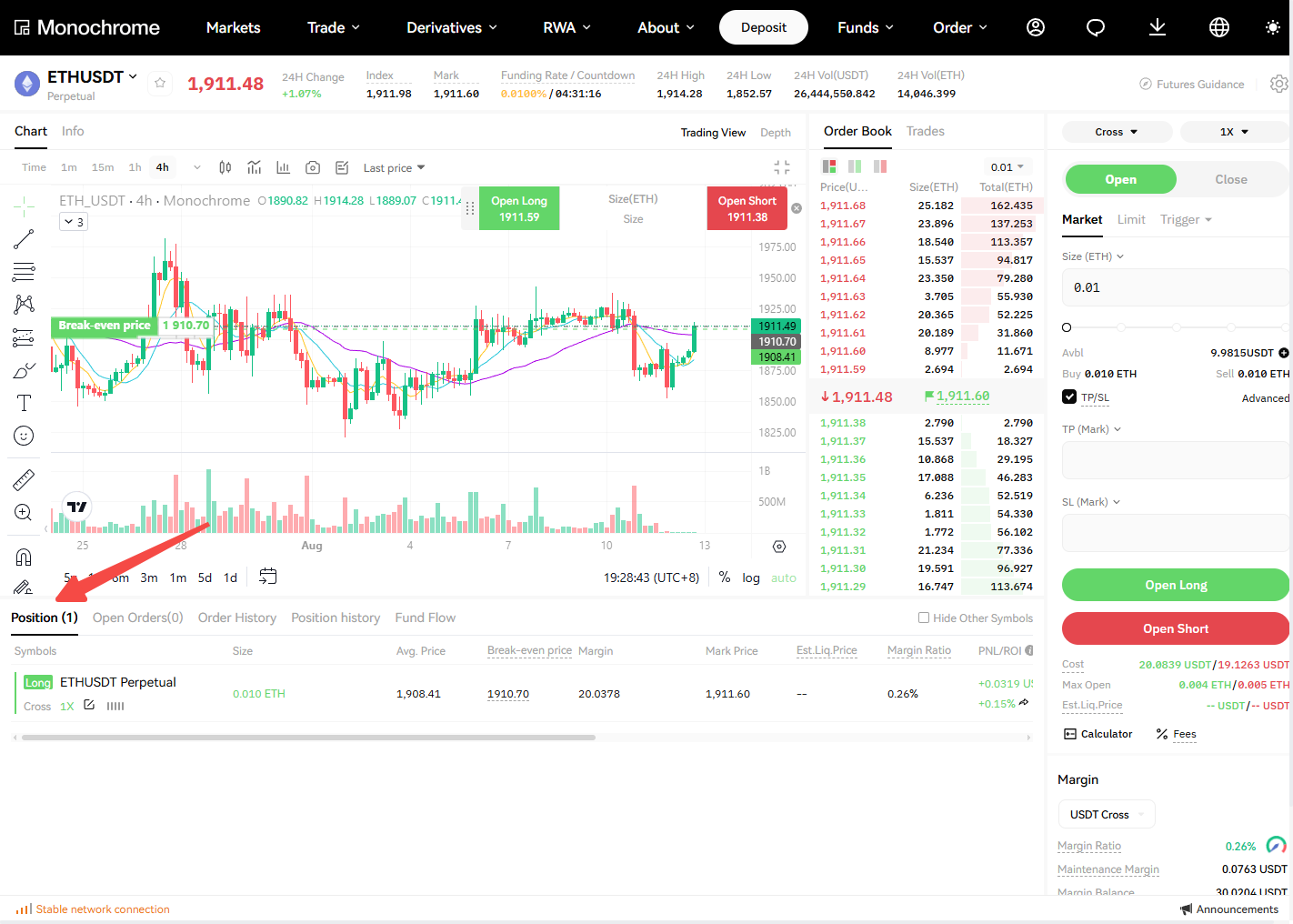Click the large red Open Short button
The image size is (1293, 924).
tap(1176, 628)
